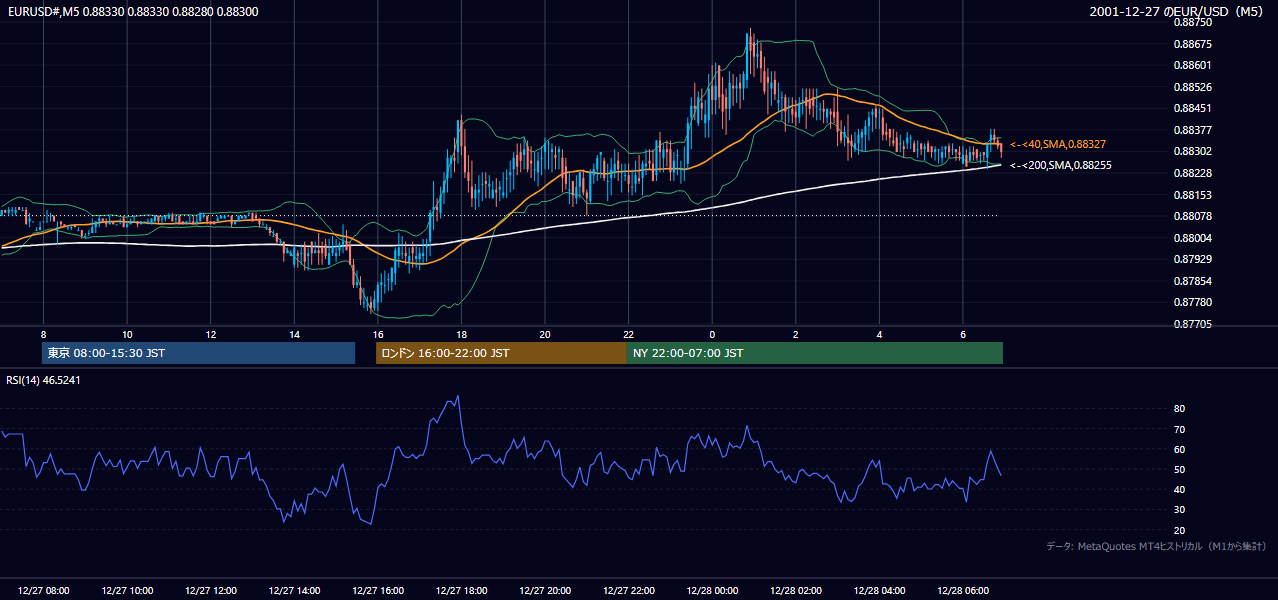Click the 12/27 10:00 bottom time label
The height and width of the screenshot is (600, 1278).
[127, 591]
